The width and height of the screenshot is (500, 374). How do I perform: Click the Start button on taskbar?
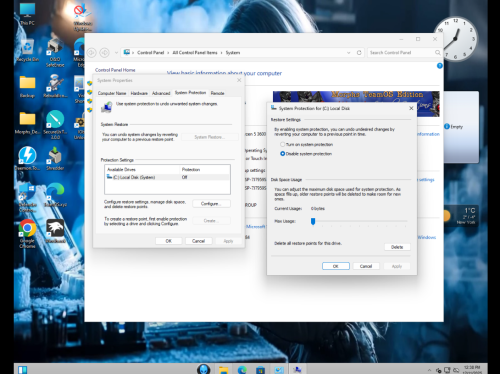pyautogui.click(x=23, y=370)
